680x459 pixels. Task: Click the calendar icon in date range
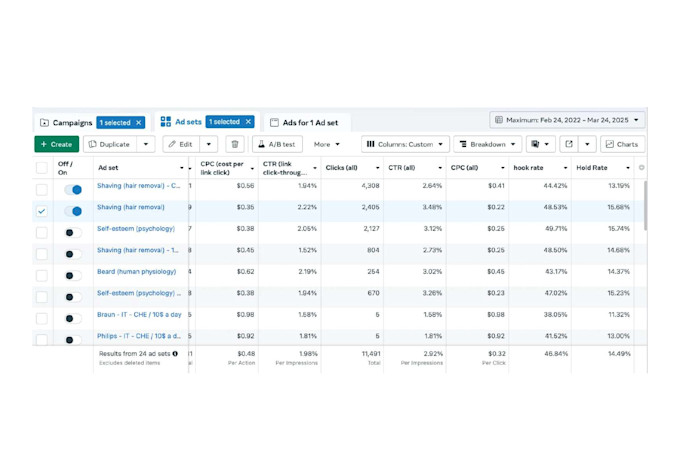499,120
